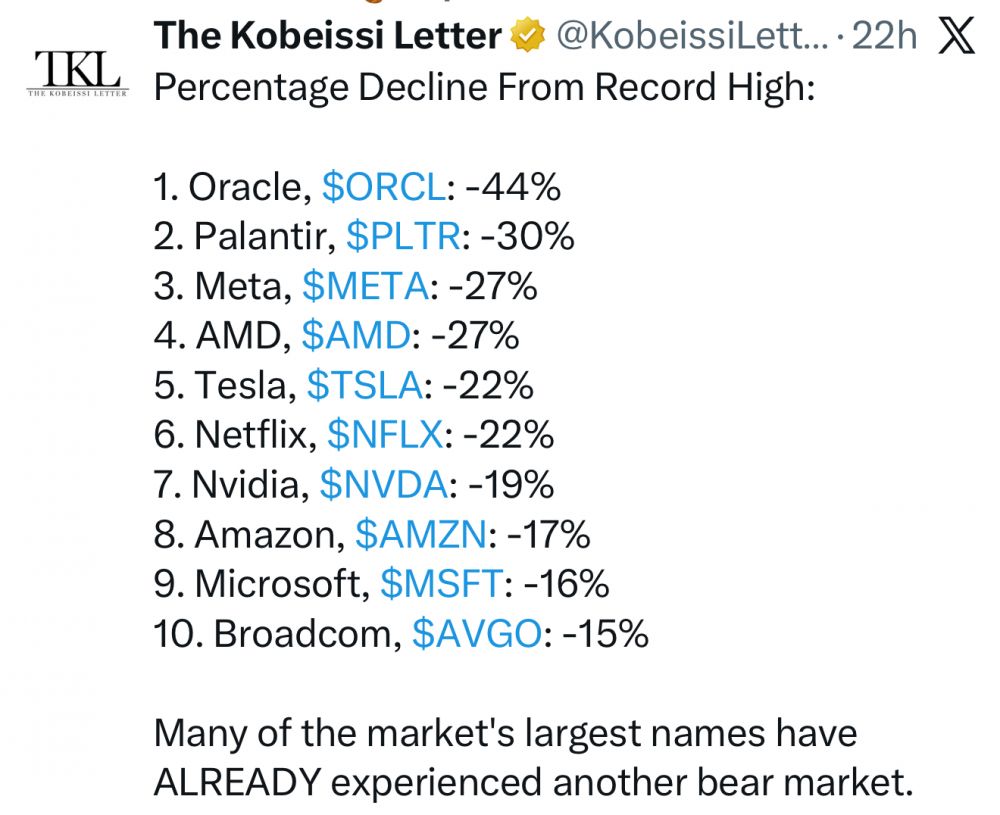Select the $AMD cashtag
Screen dimensions: 1000x815
click(356, 336)
